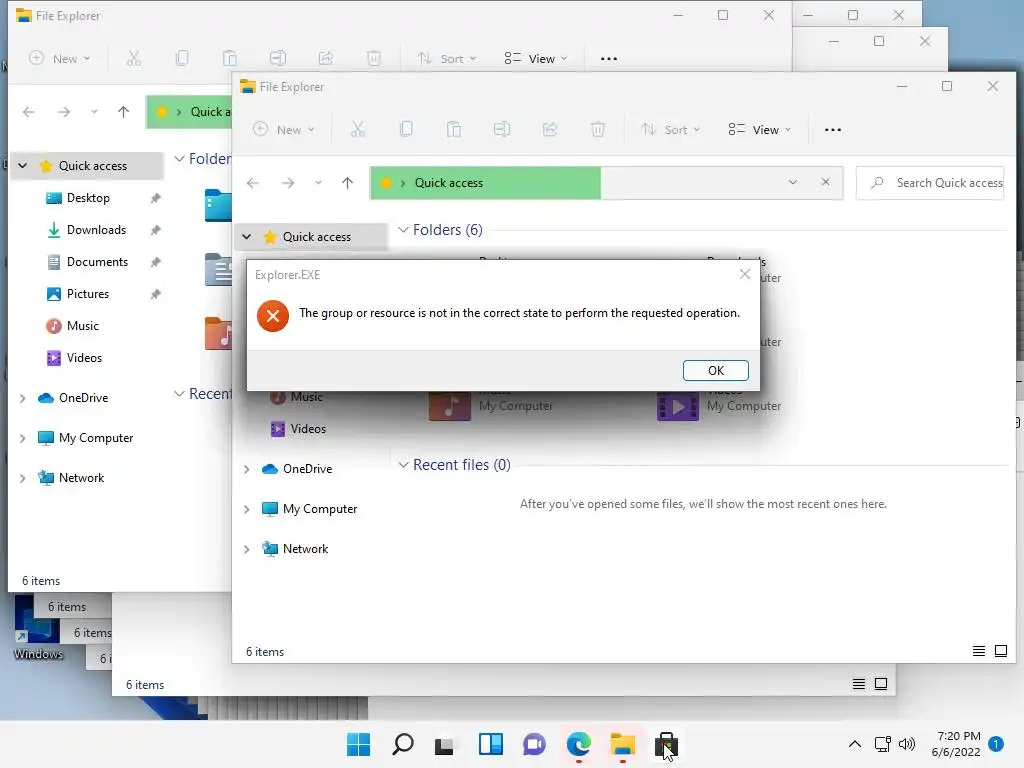Expand OneDrive node in front window

click(x=247, y=469)
